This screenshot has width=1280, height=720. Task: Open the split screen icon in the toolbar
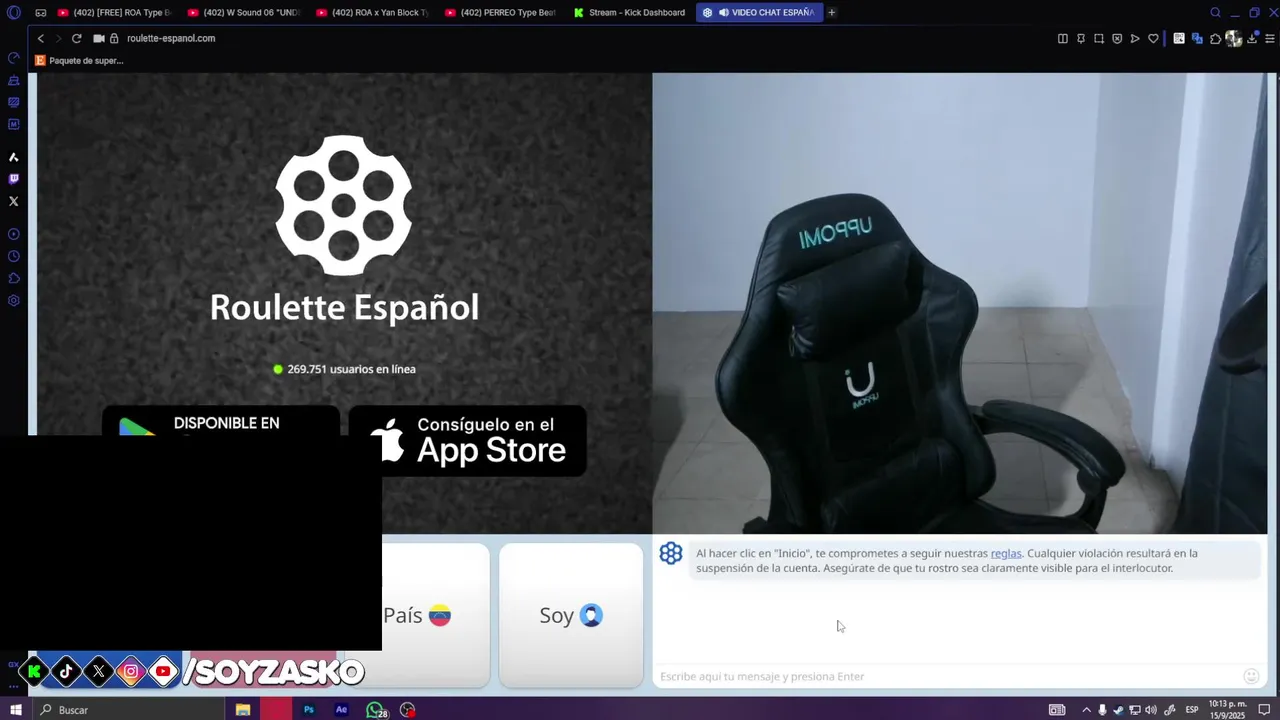1062,38
